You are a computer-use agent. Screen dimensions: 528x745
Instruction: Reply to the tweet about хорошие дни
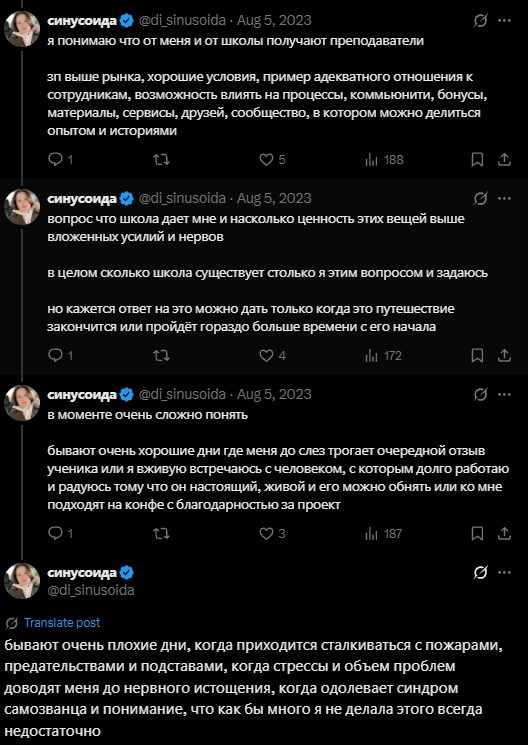(x=60, y=534)
